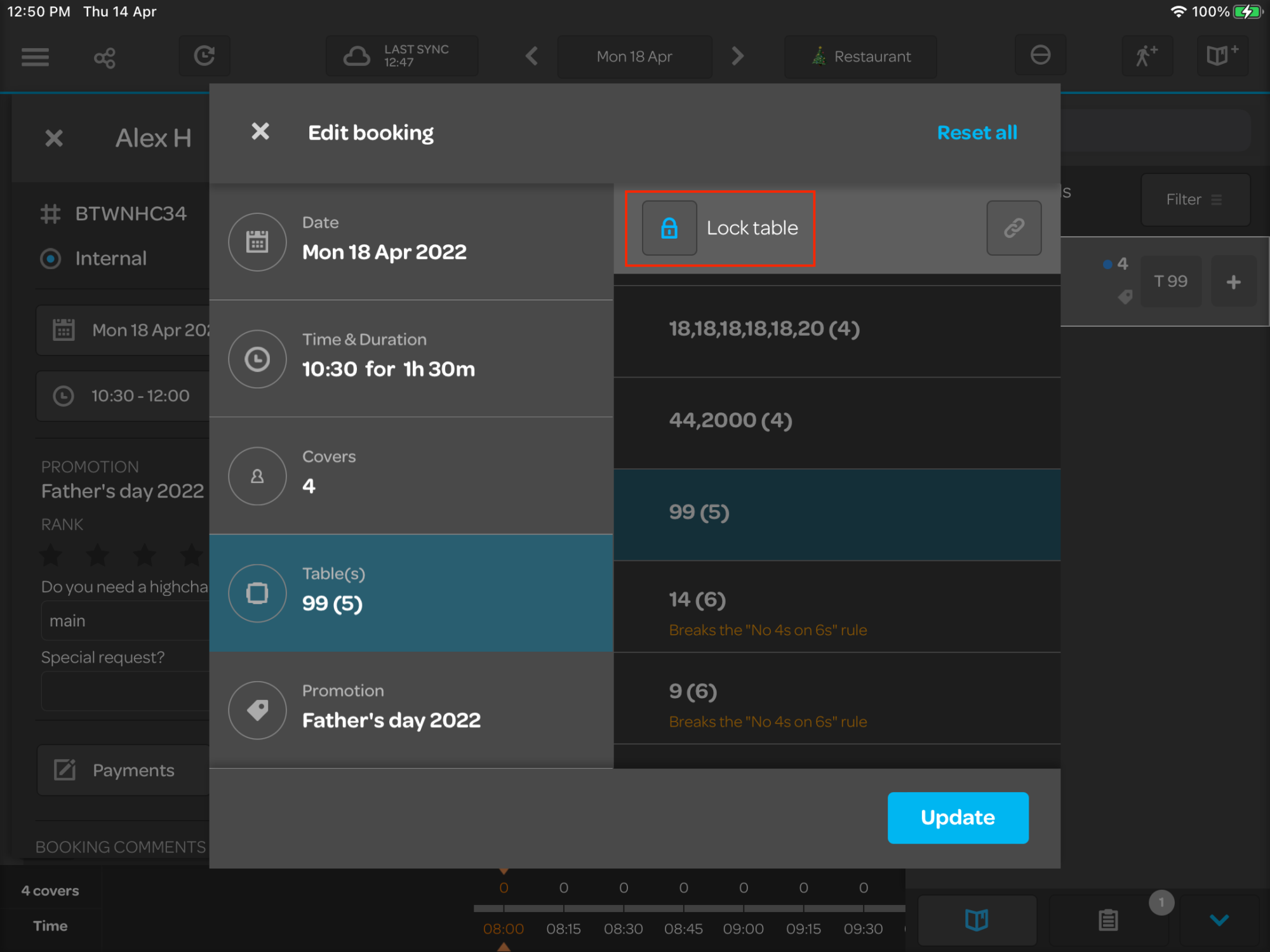
Task: Click the block circle icon in toolbar
Action: click(1039, 56)
